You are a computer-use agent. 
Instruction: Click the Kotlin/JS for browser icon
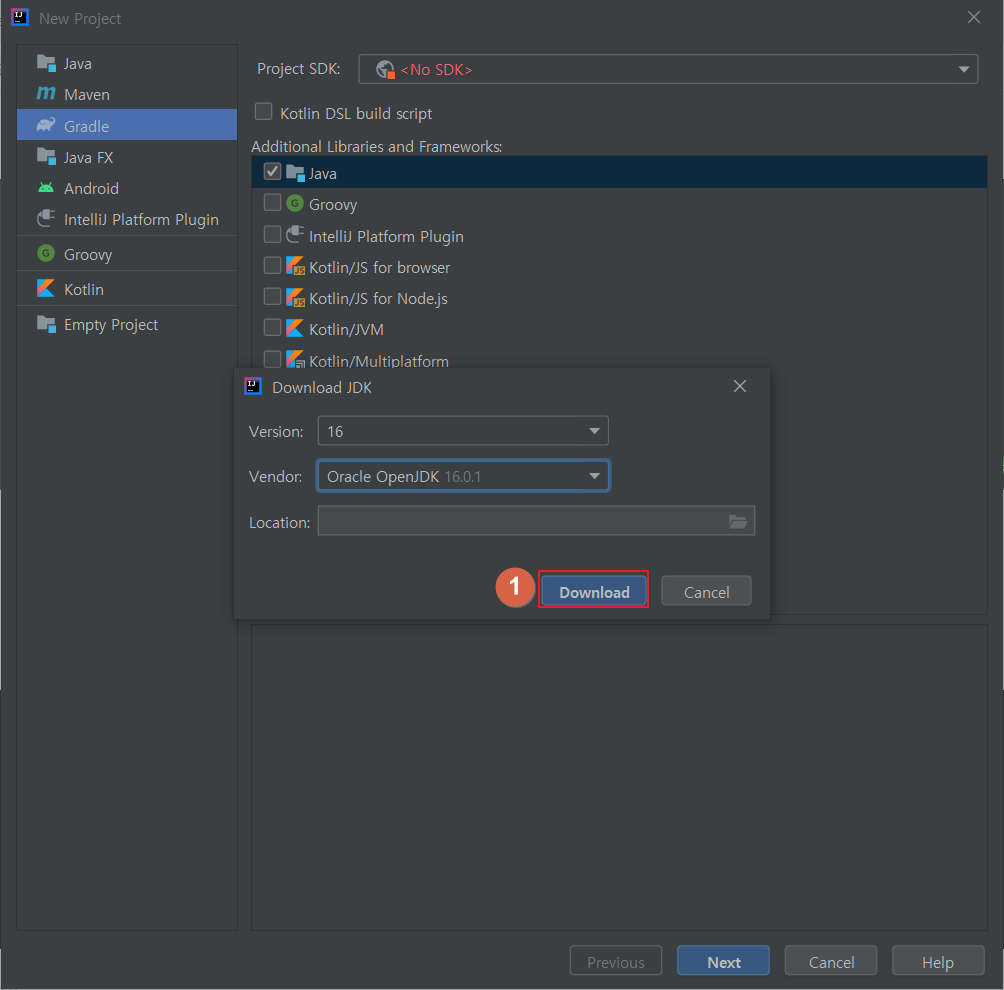pos(295,266)
